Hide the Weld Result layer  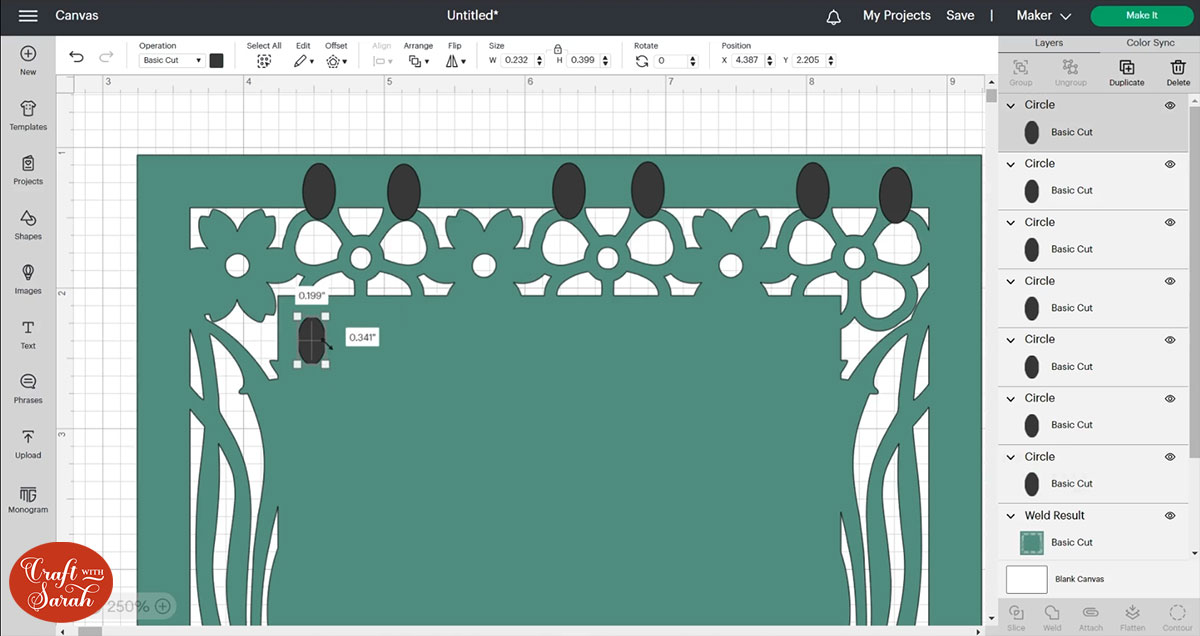click(x=1170, y=516)
